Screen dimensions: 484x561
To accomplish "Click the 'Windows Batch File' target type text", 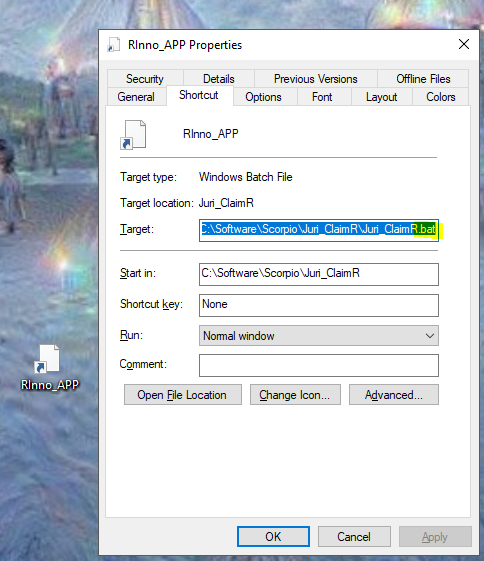I will 245,177.
